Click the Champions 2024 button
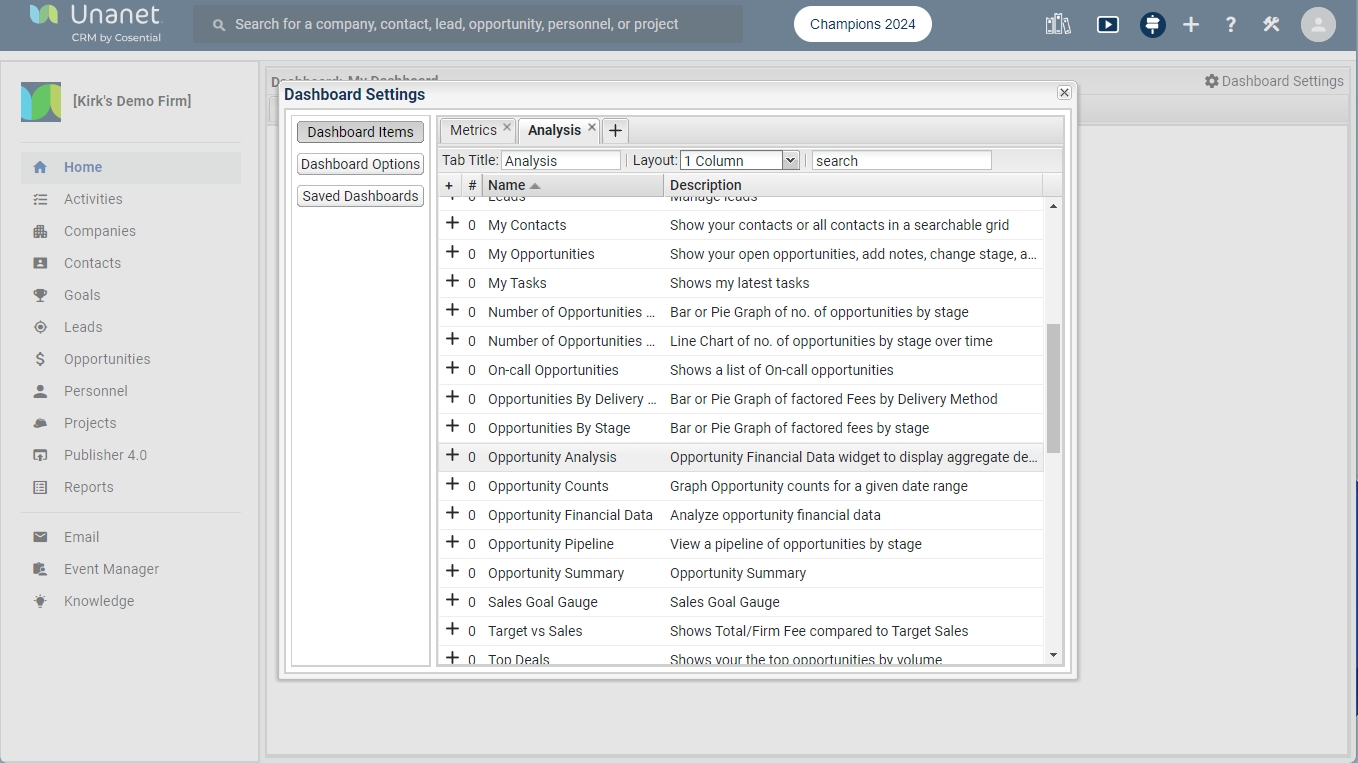The image size is (1358, 763). (x=862, y=24)
